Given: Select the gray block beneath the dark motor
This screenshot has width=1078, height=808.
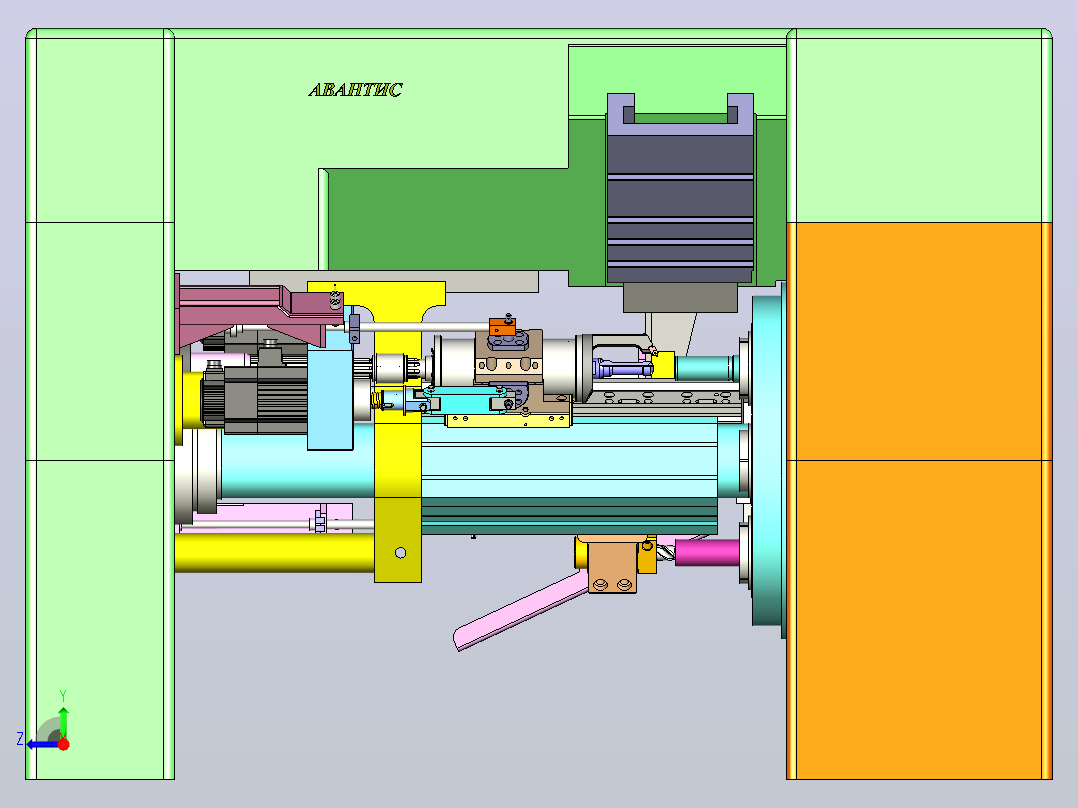Looking at the screenshot, I should (680, 297).
